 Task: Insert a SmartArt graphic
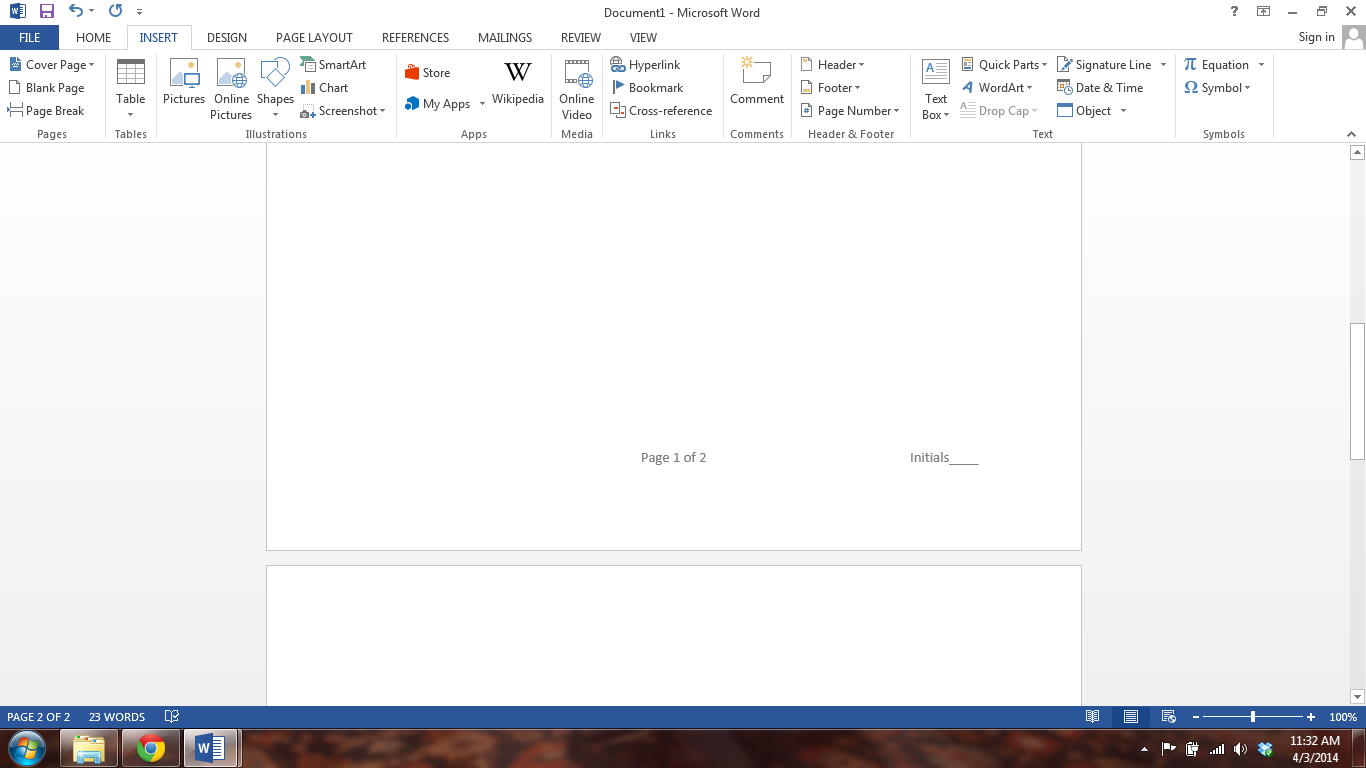pyautogui.click(x=333, y=64)
